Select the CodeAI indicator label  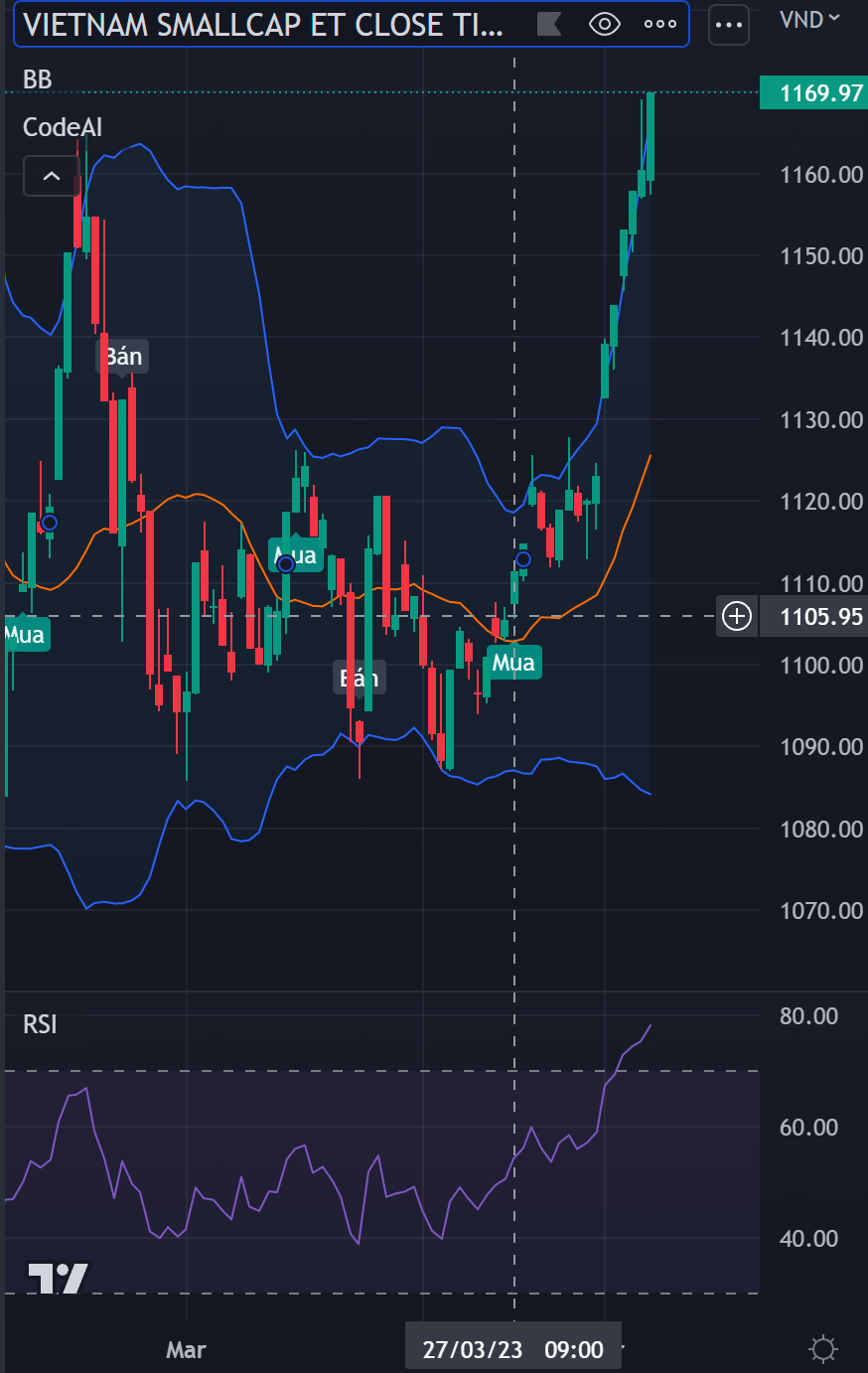point(63,127)
